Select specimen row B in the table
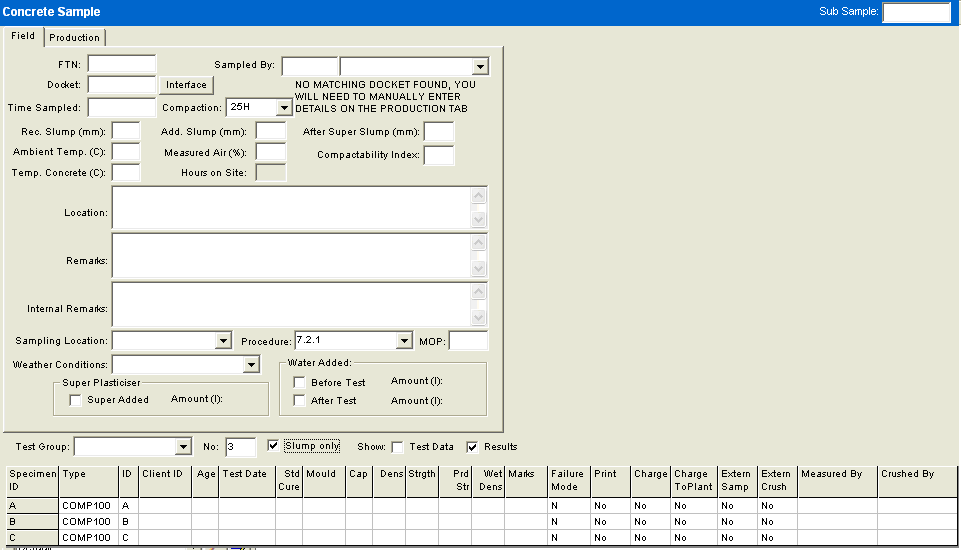This screenshot has height=550, width=961. (x=32, y=522)
